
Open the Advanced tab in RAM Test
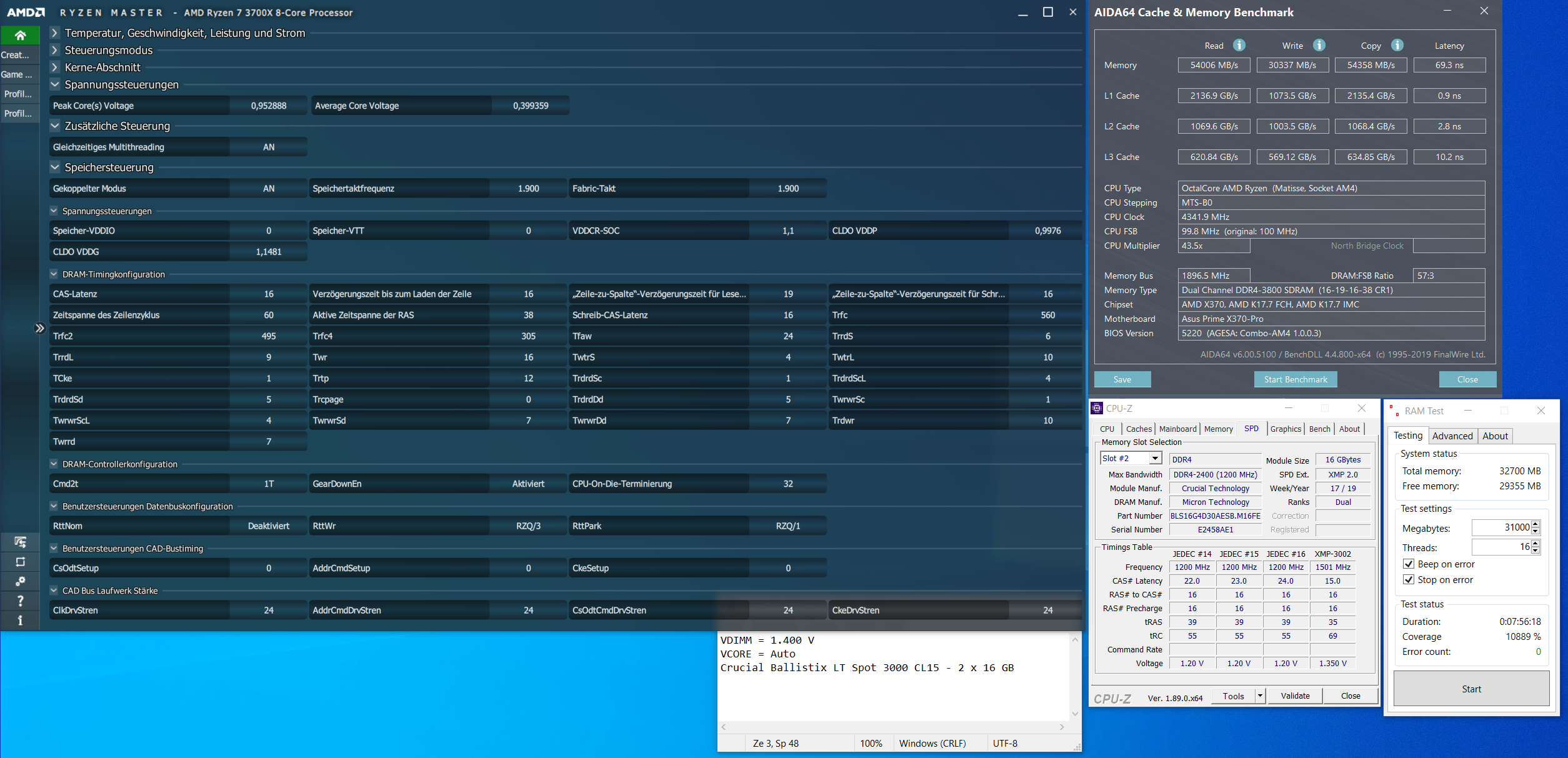click(x=1452, y=436)
